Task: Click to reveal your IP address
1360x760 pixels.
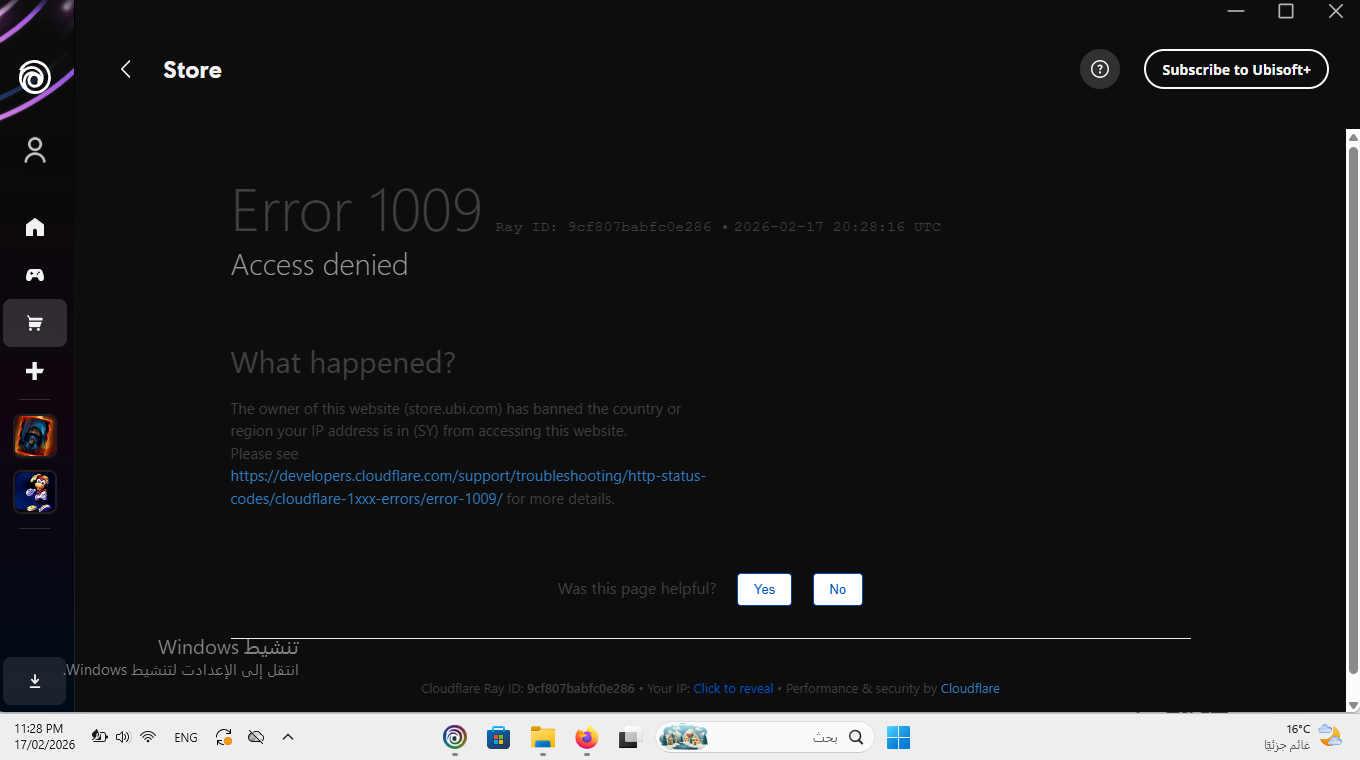Action: click(x=733, y=688)
